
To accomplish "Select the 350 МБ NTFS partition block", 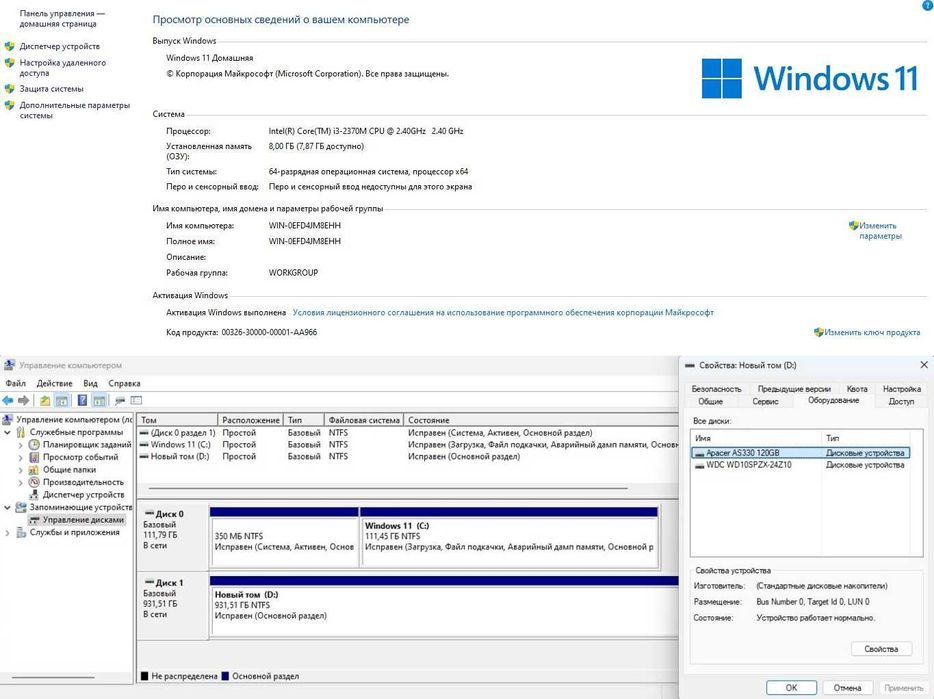I will pyautogui.click(x=284, y=537).
